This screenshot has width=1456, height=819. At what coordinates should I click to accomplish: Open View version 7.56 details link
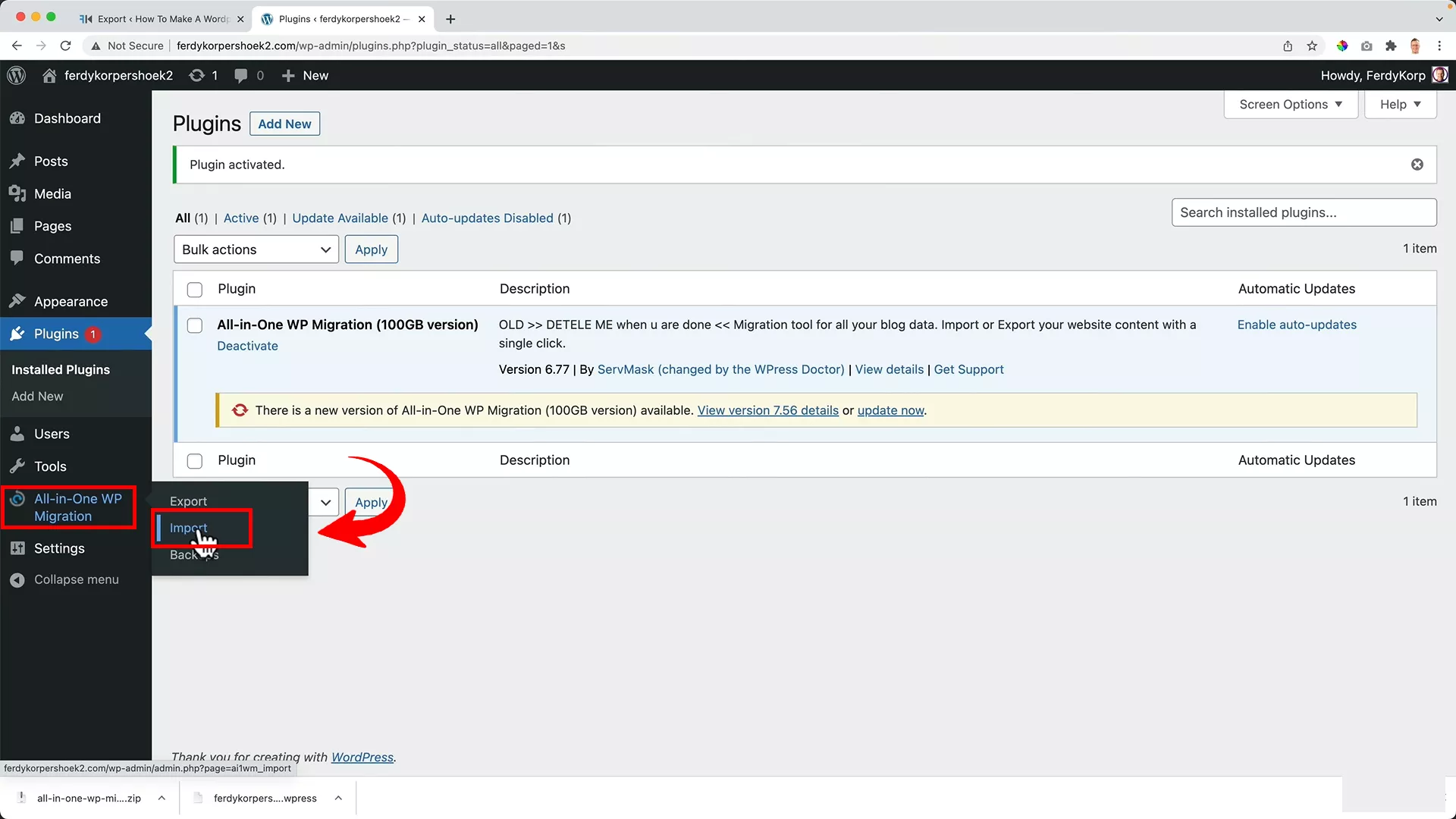point(767,410)
